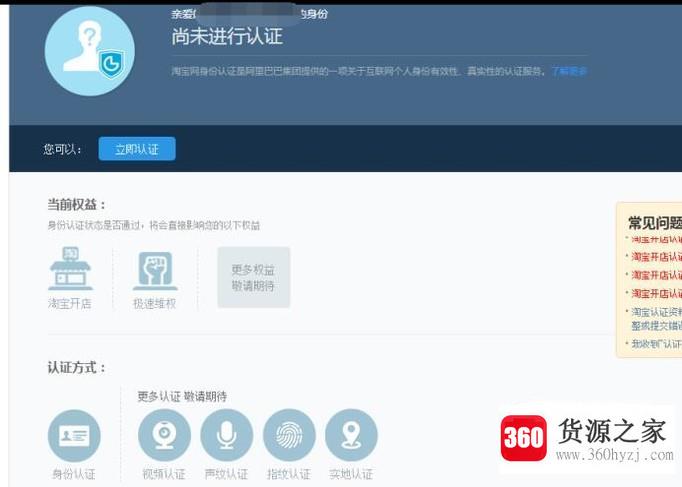Click the 声纹认证 label text
Image resolution: width=682 pixels, height=487 pixels.
point(226,474)
